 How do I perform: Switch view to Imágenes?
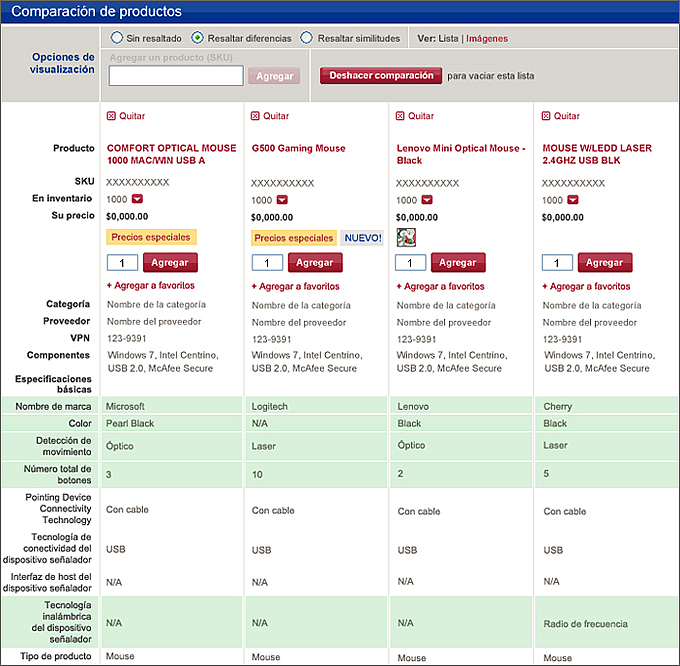486,39
